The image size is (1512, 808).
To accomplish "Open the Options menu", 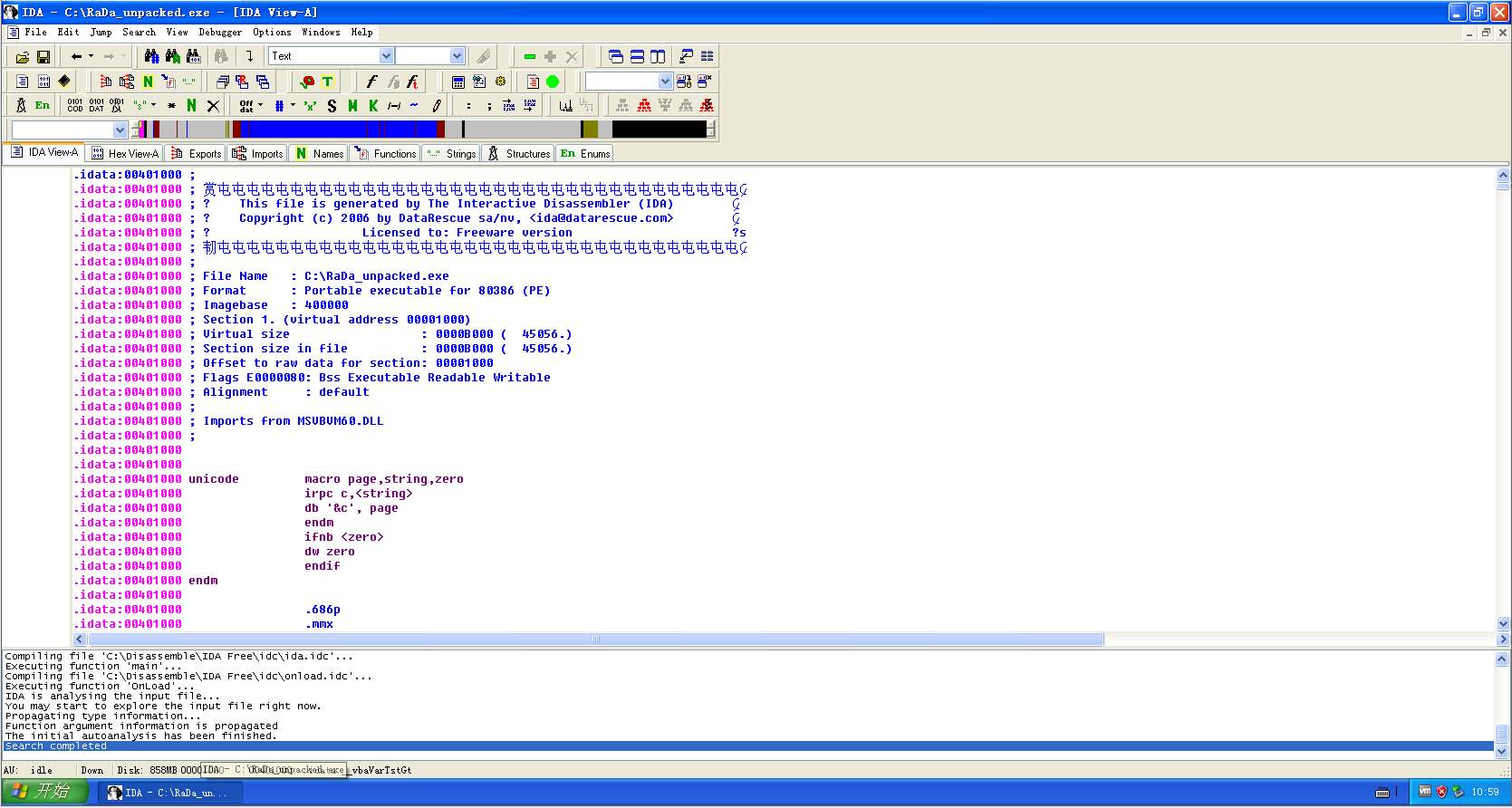I will click(x=272, y=32).
